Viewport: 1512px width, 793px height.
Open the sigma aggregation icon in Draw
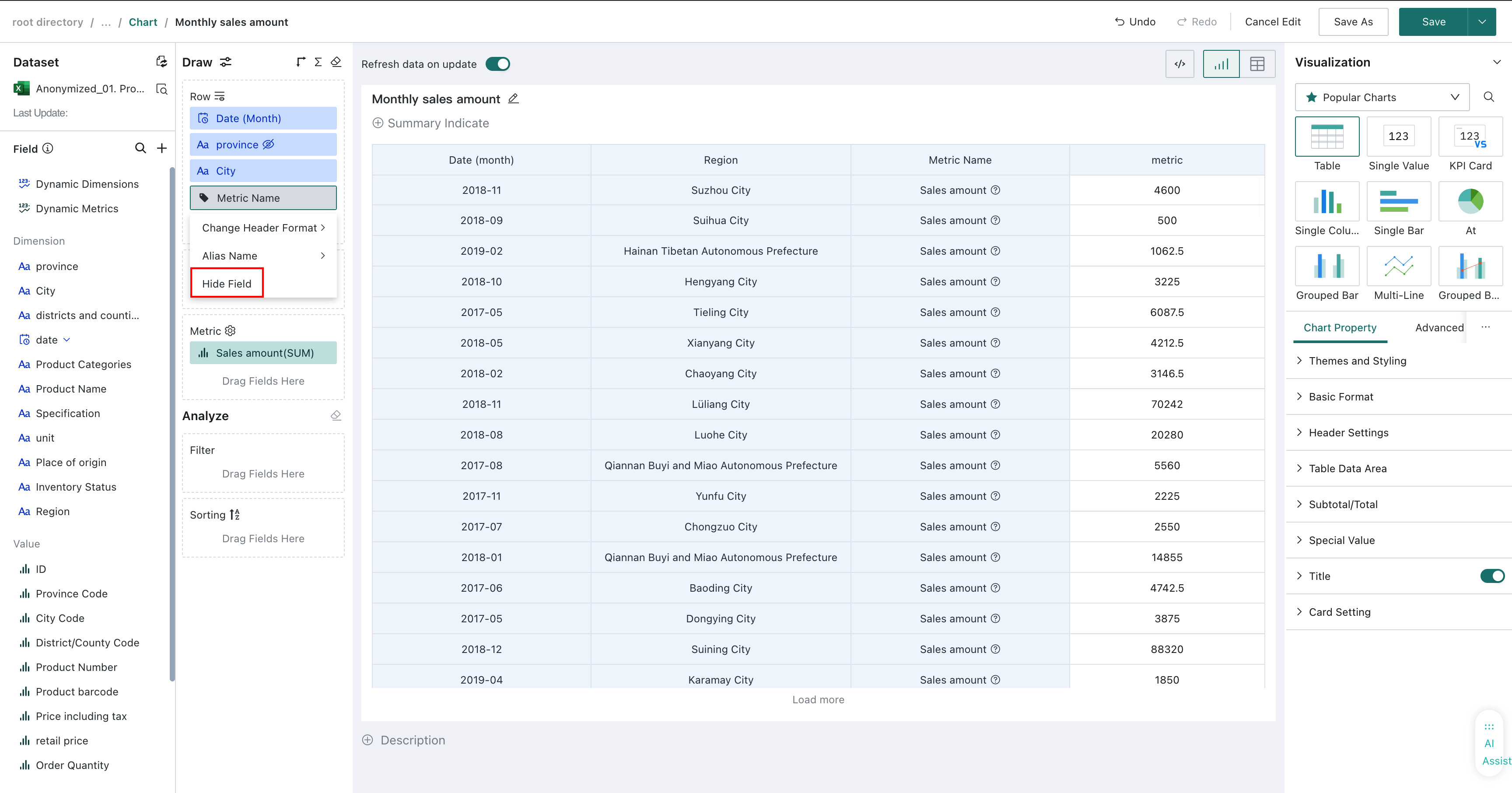(318, 62)
